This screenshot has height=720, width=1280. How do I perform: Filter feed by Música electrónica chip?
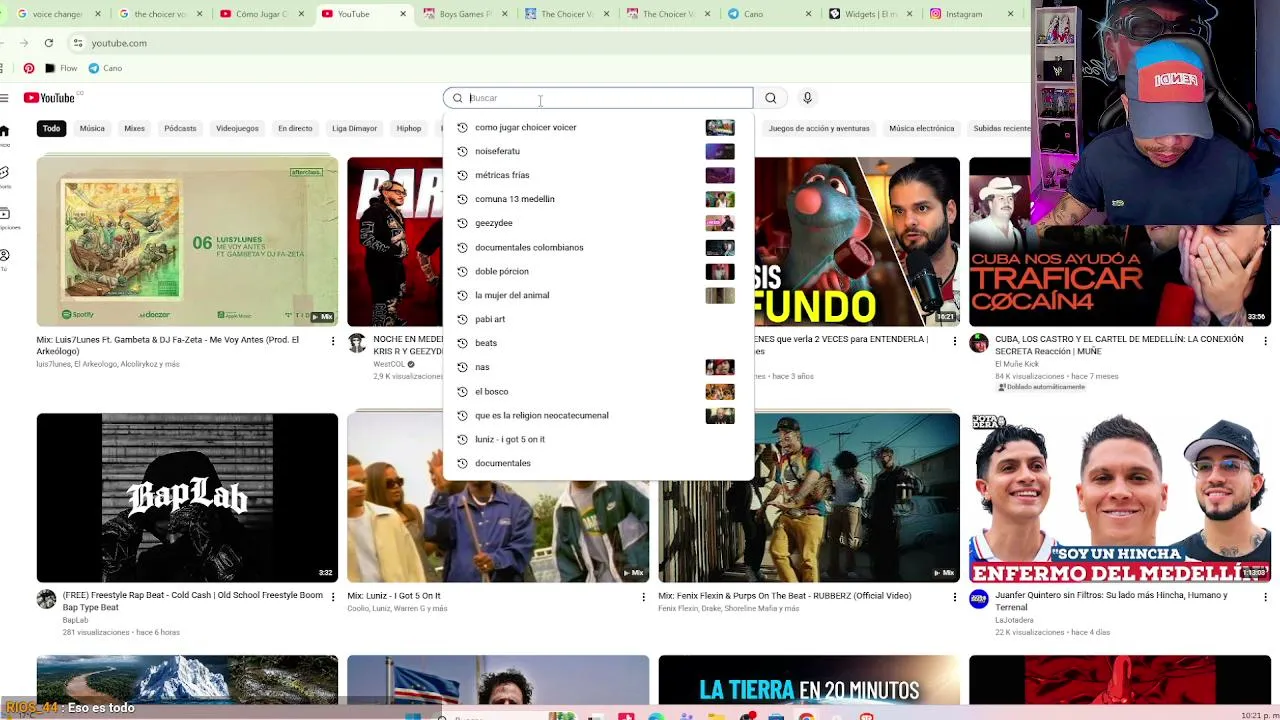pos(921,128)
